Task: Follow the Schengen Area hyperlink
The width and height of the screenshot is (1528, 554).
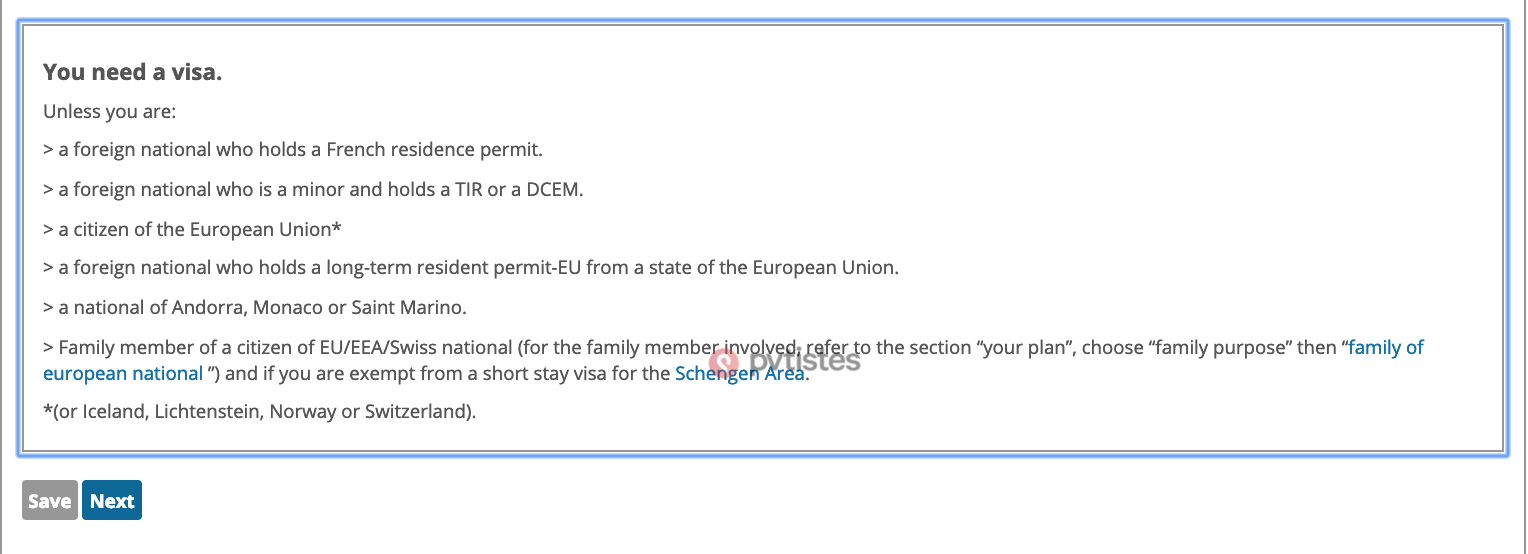Action: point(739,374)
